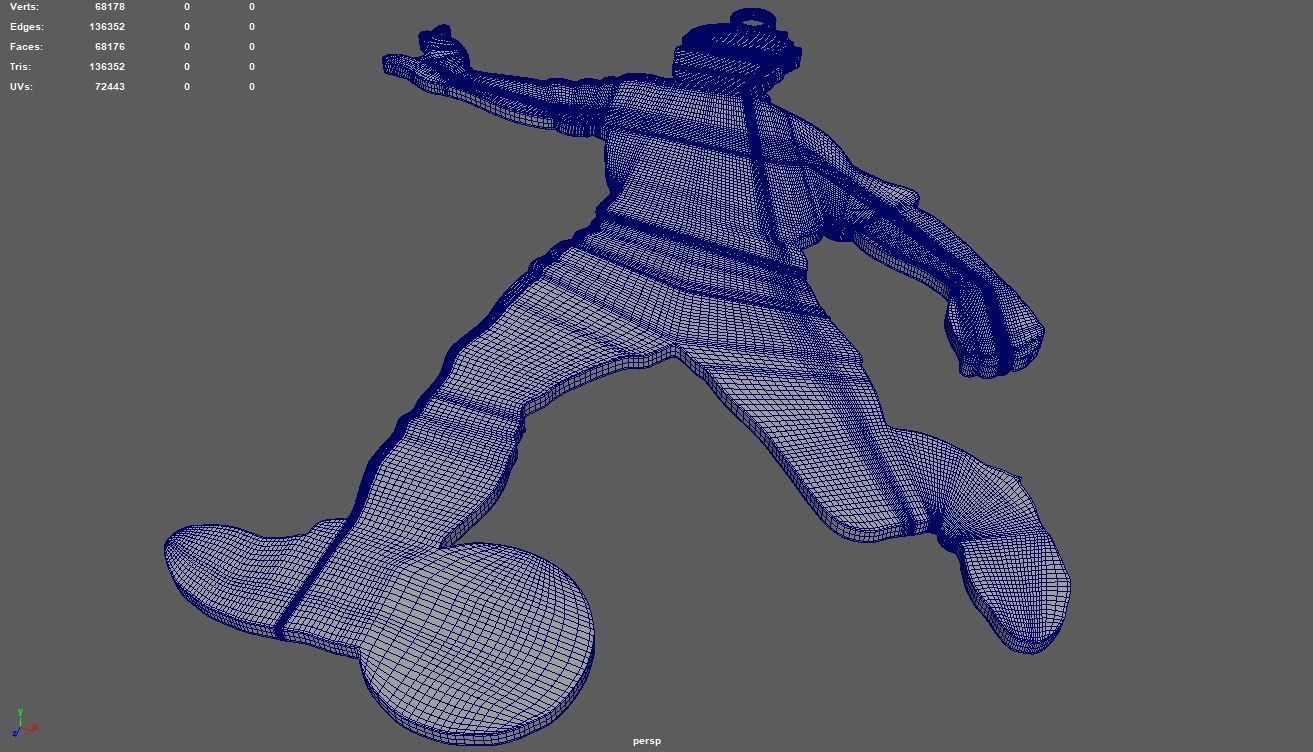The image size is (1313, 752).
Task: Select the UVs count "72443"
Action: (x=110, y=86)
